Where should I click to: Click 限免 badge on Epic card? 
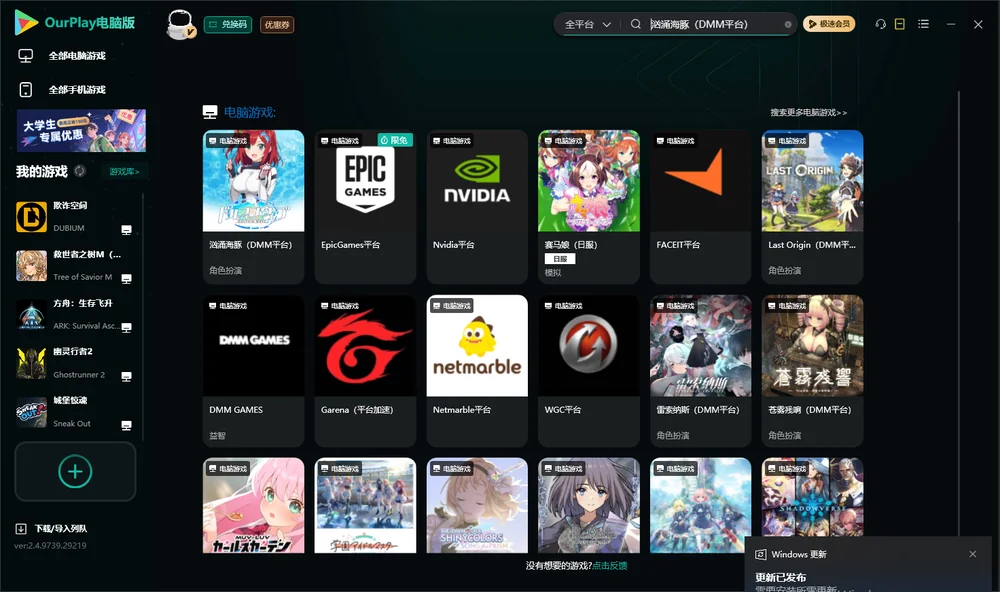click(395, 140)
